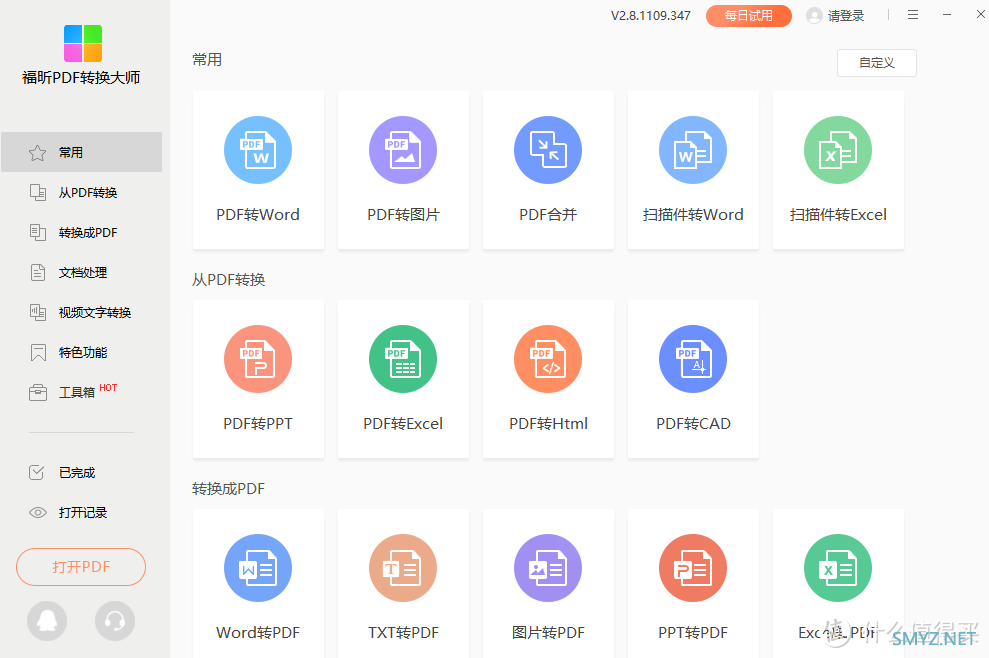The height and width of the screenshot is (658, 989).
Task: Click the 每日试用 button
Action: tap(749, 16)
